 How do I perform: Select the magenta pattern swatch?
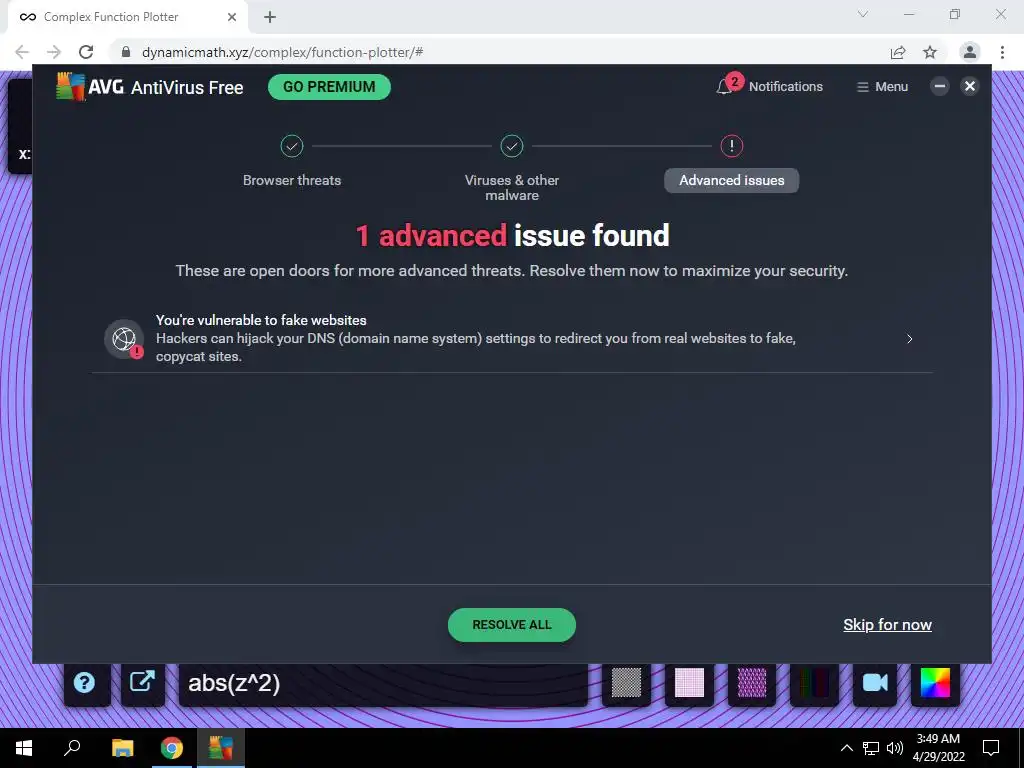click(752, 683)
